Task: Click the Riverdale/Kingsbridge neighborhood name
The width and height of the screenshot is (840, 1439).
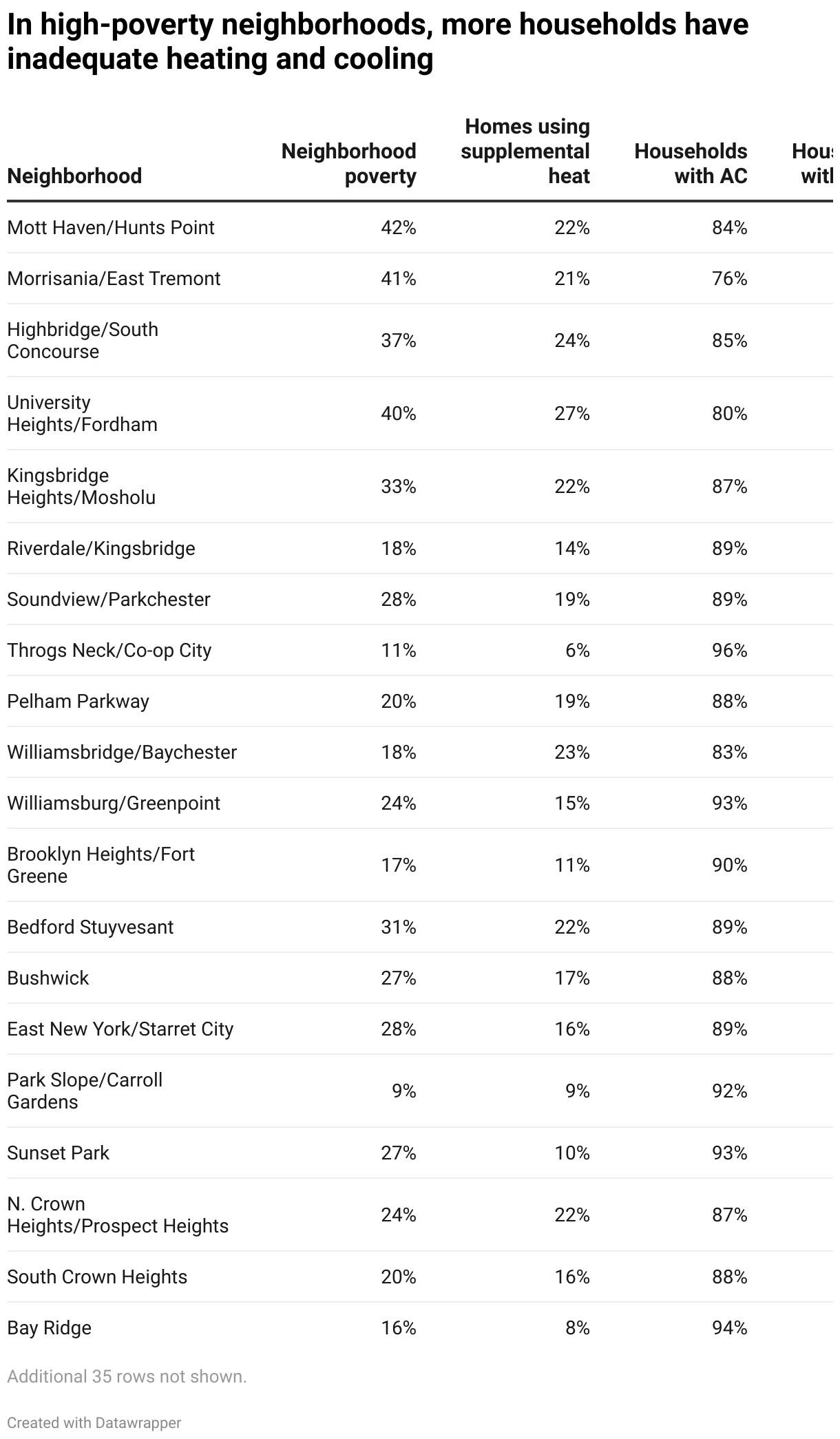Action: tap(101, 549)
